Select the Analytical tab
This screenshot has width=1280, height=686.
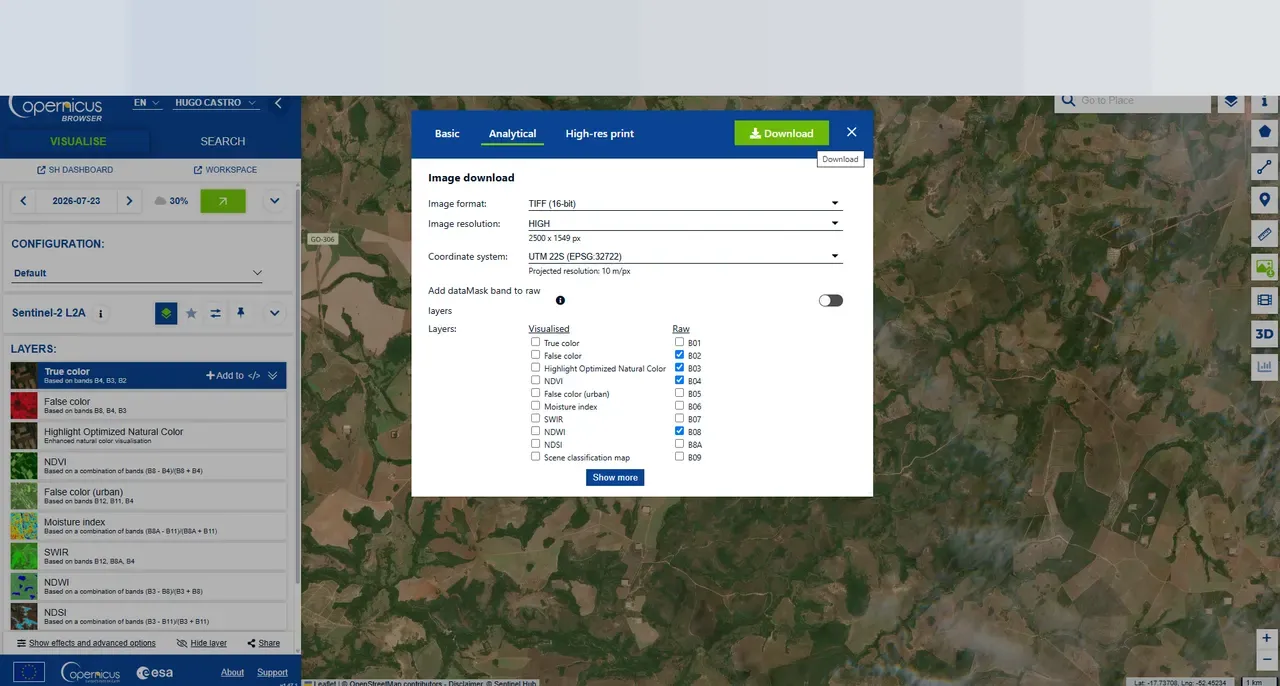[x=512, y=133]
